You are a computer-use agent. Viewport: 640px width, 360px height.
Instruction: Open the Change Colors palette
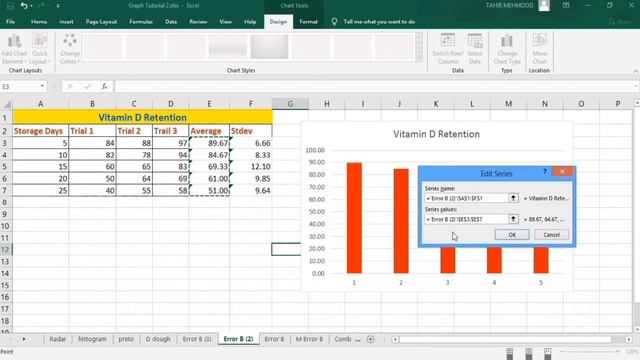tap(70, 49)
